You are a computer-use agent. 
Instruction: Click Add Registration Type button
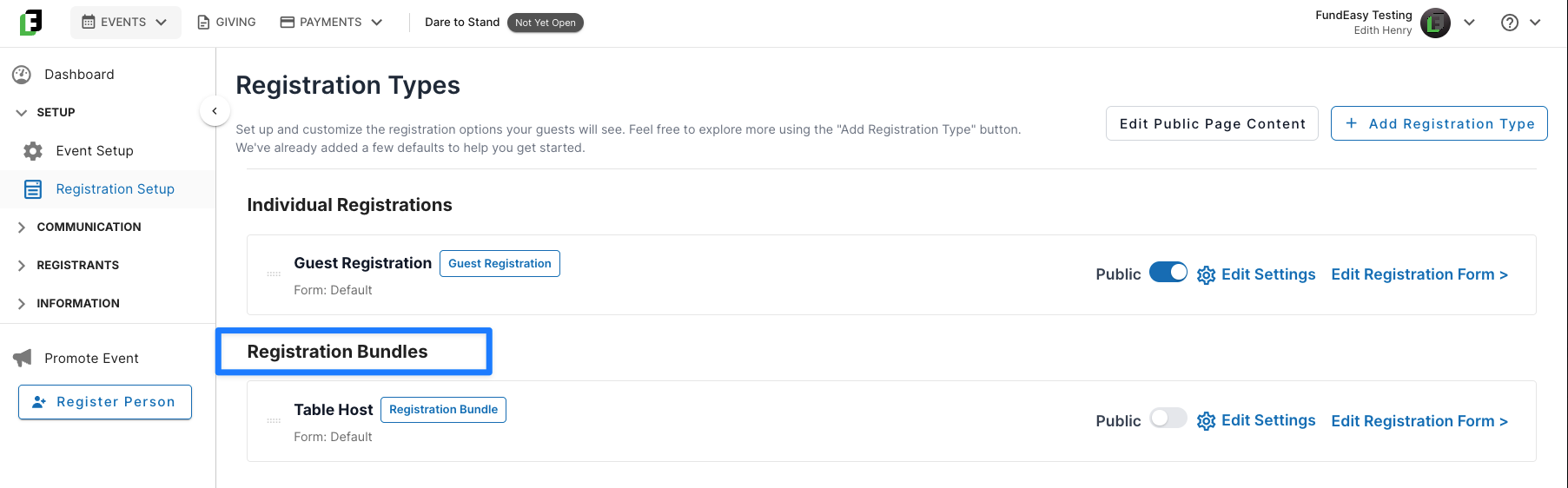point(1439,123)
